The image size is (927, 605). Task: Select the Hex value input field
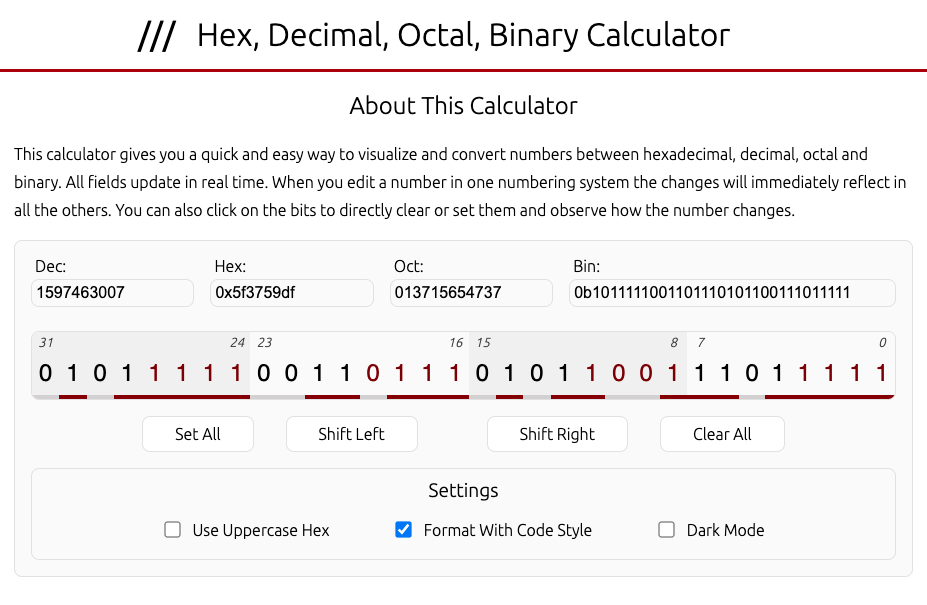pos(291,293)
